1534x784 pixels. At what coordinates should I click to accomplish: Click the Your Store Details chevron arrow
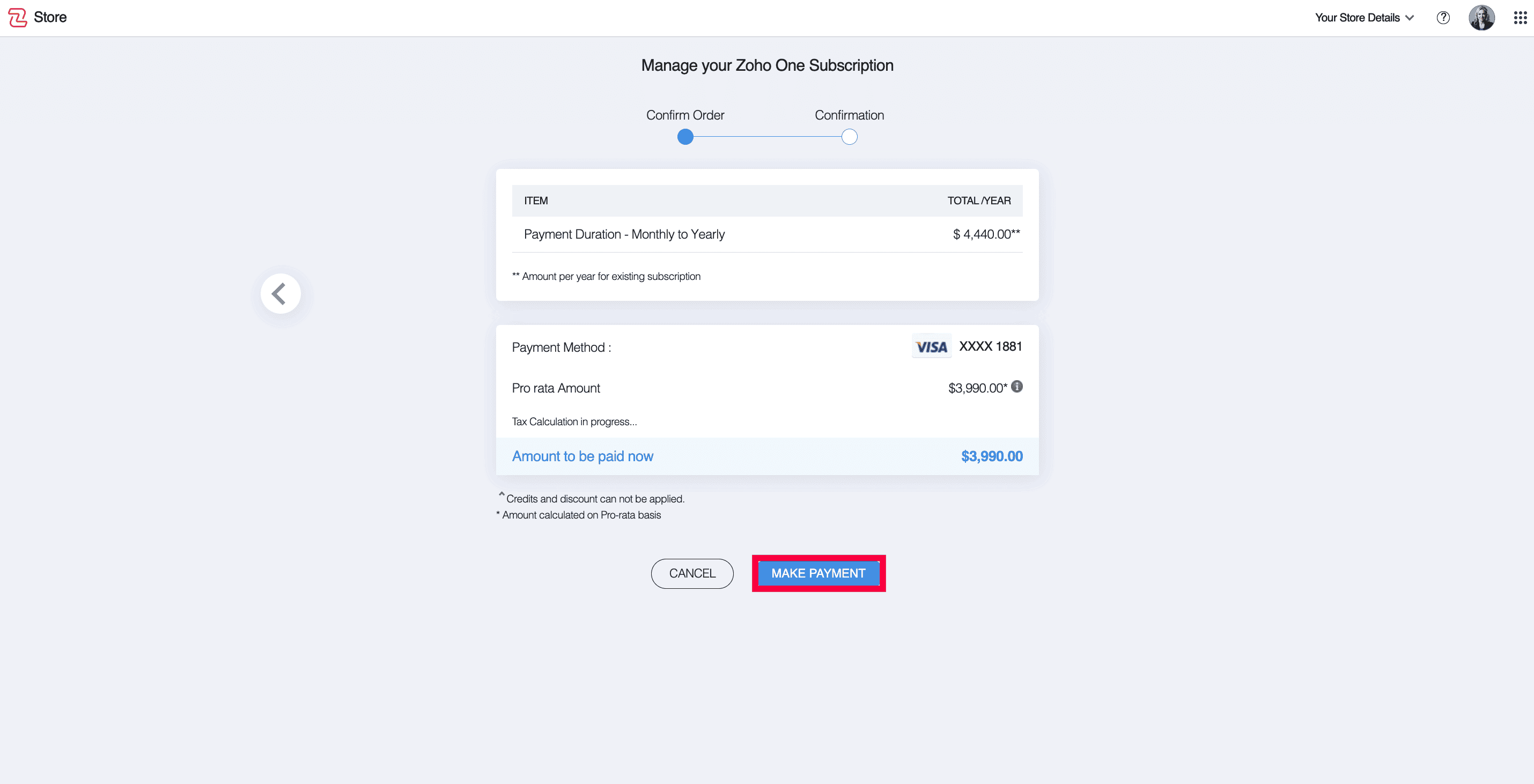[1410, 18]
